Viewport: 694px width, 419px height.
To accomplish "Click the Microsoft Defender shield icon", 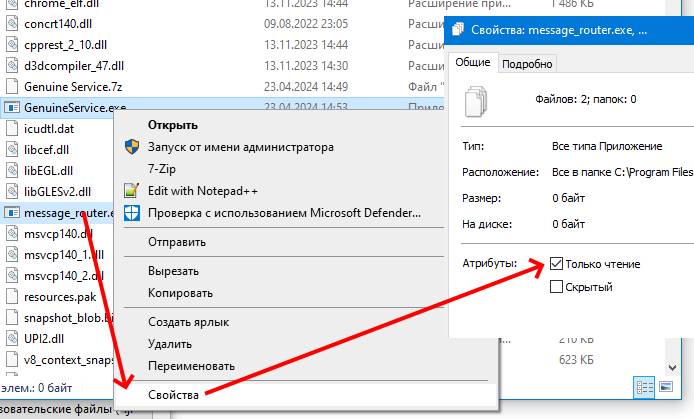I will pos(131,212).
